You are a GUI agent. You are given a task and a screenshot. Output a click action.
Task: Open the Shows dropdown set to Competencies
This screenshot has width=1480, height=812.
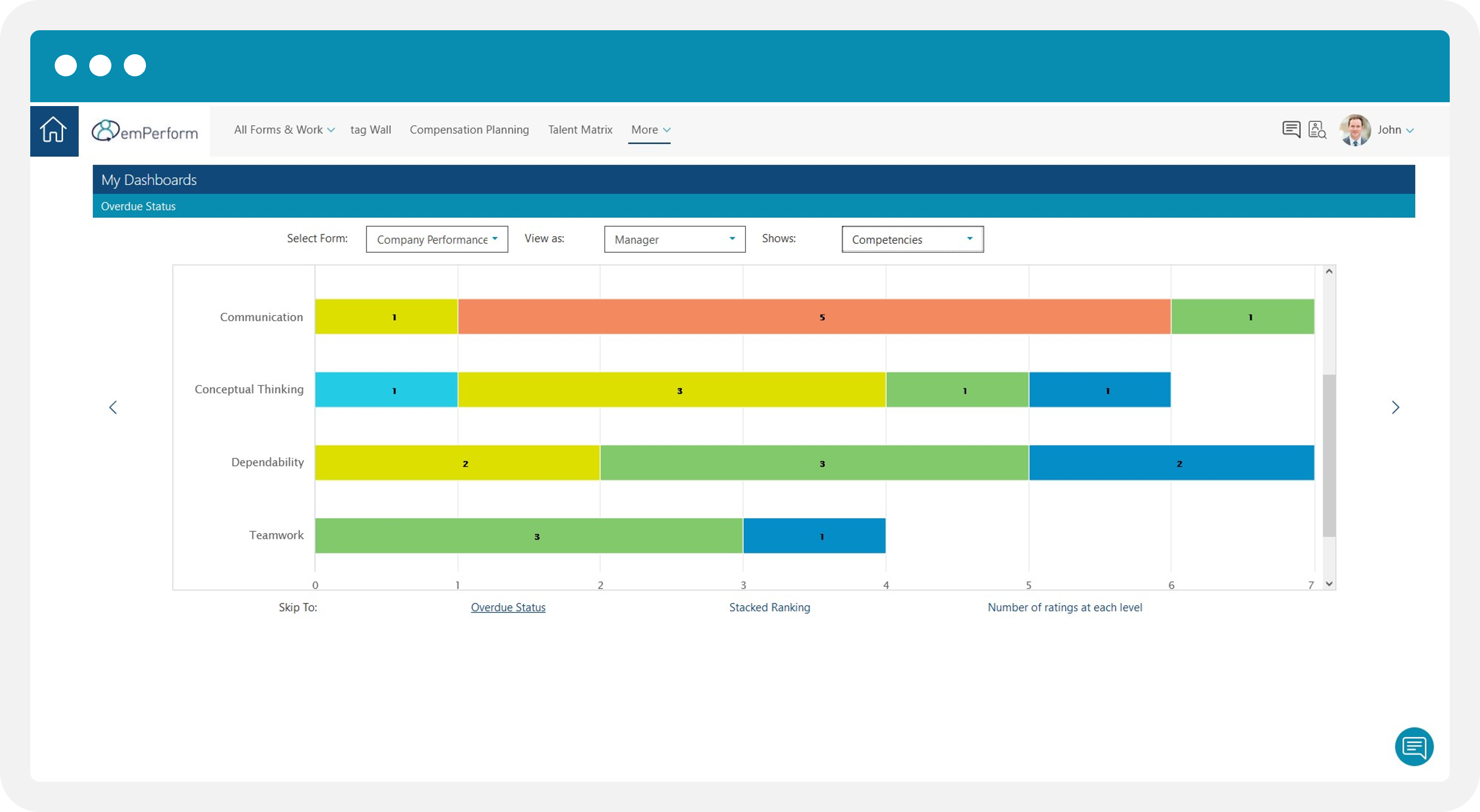(x=912, y=239)
